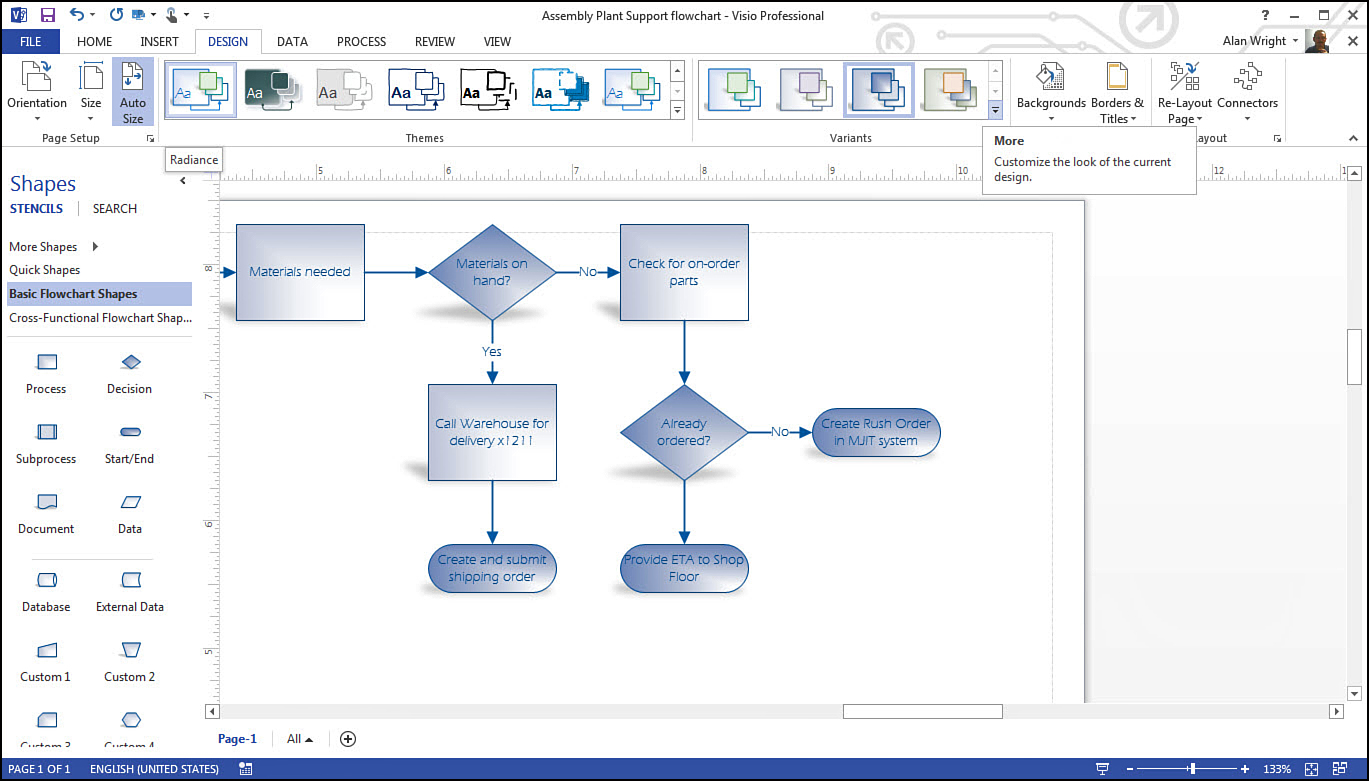Switch to the HOME tab
Viewport: 1369px width, 781px height.
(95, 42)
